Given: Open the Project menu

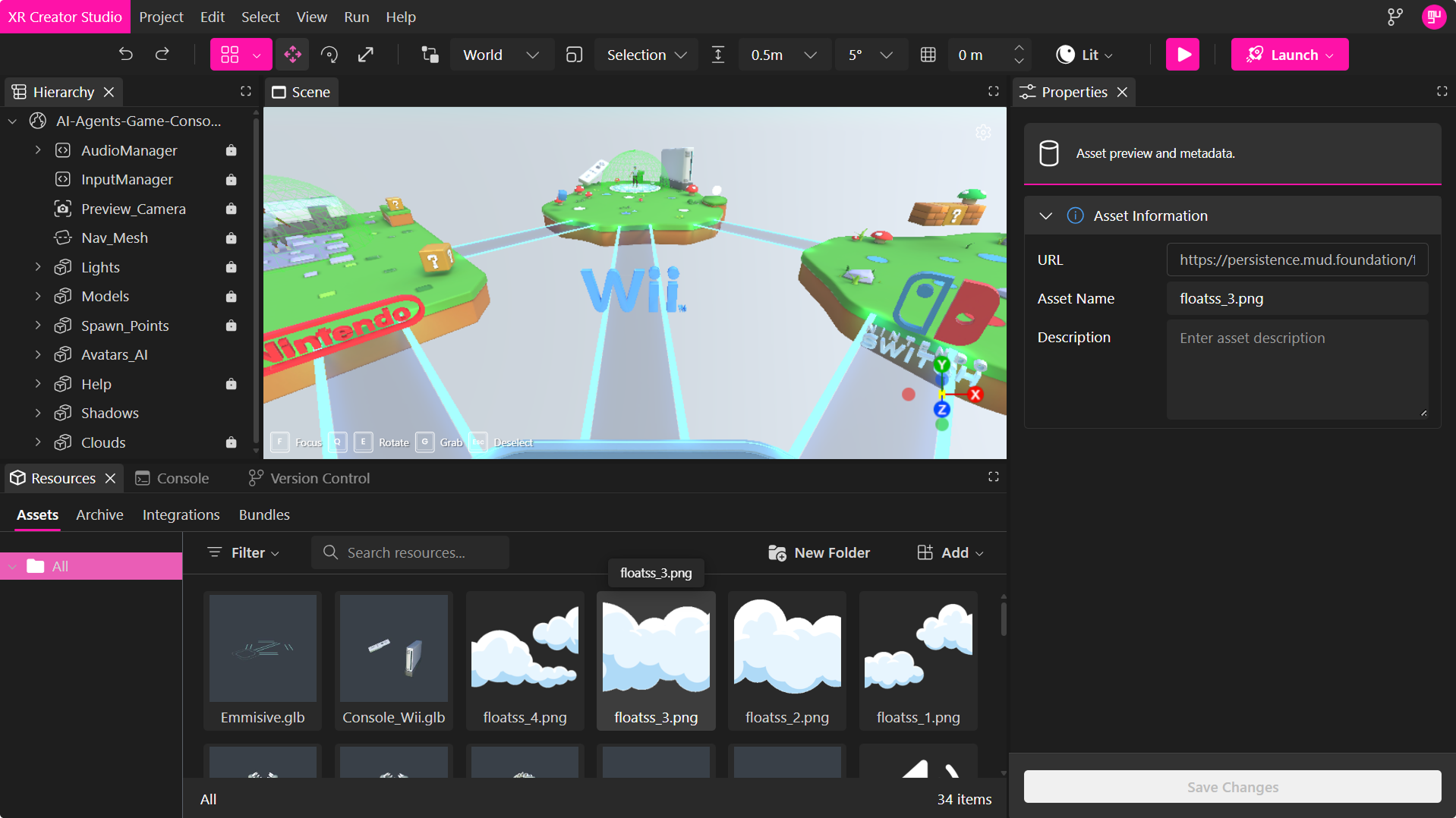Looking at the screenshot, I should [x=161, y=17].
